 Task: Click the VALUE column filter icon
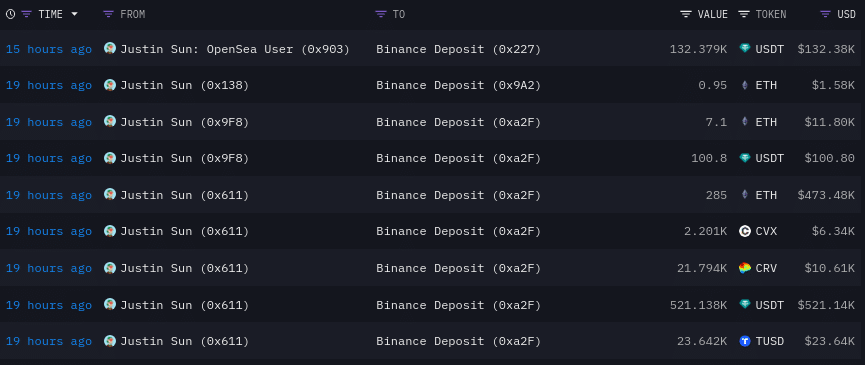(x=686, y=14)
